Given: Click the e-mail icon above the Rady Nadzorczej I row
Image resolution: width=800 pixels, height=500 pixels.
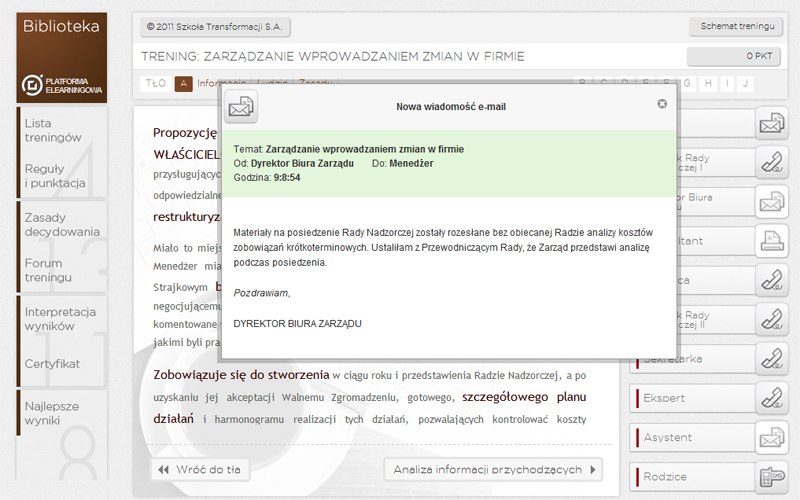Looking at the screenshot, I should pos(771,123).
